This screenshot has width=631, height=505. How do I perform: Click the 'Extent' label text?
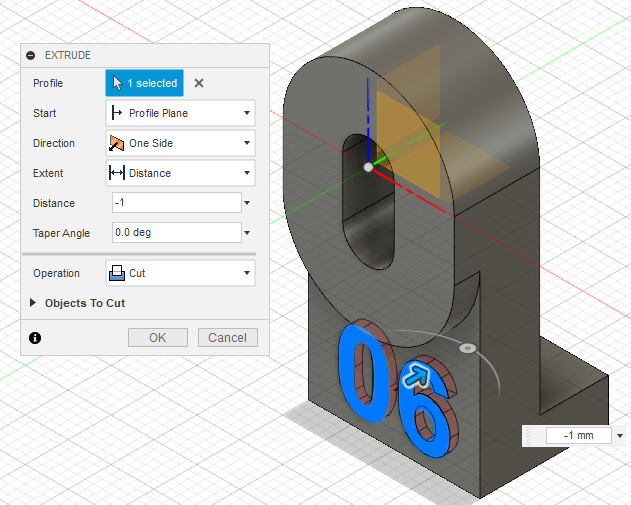point(48,173)
